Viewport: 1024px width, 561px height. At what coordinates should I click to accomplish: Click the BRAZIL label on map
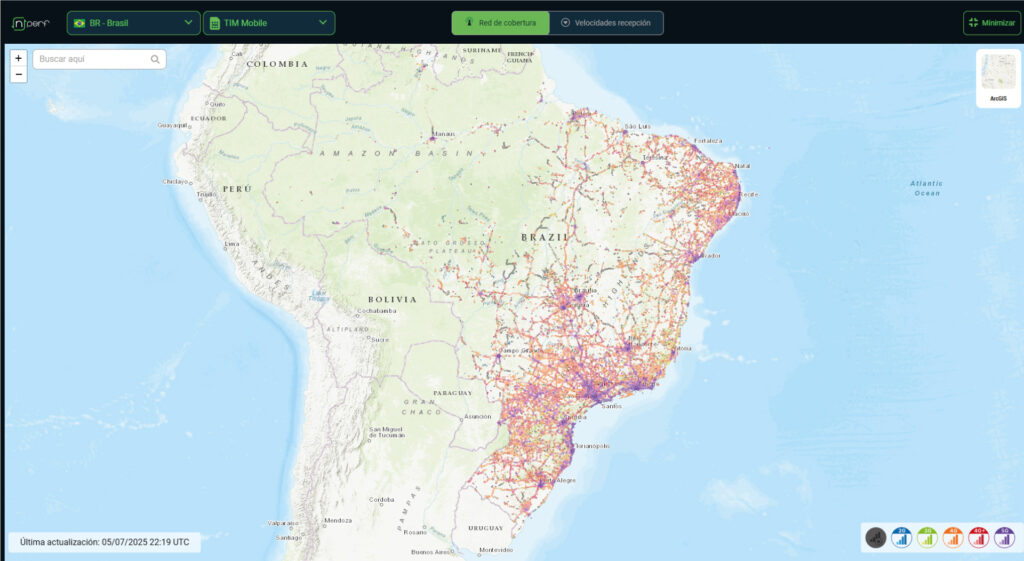point(544,237)
